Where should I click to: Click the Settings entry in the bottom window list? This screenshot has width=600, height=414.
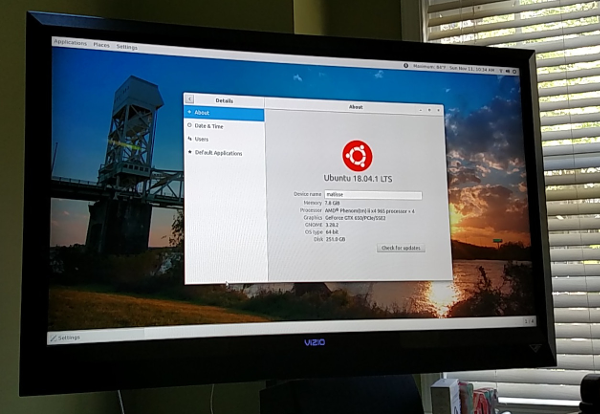tap(68, 338)
